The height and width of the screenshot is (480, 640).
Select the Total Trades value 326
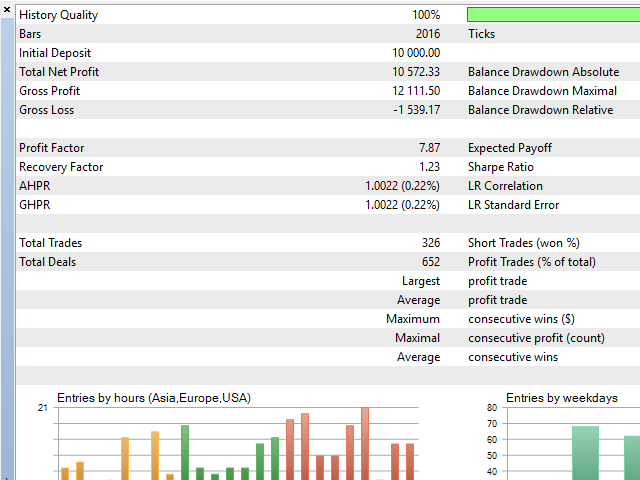430,243
